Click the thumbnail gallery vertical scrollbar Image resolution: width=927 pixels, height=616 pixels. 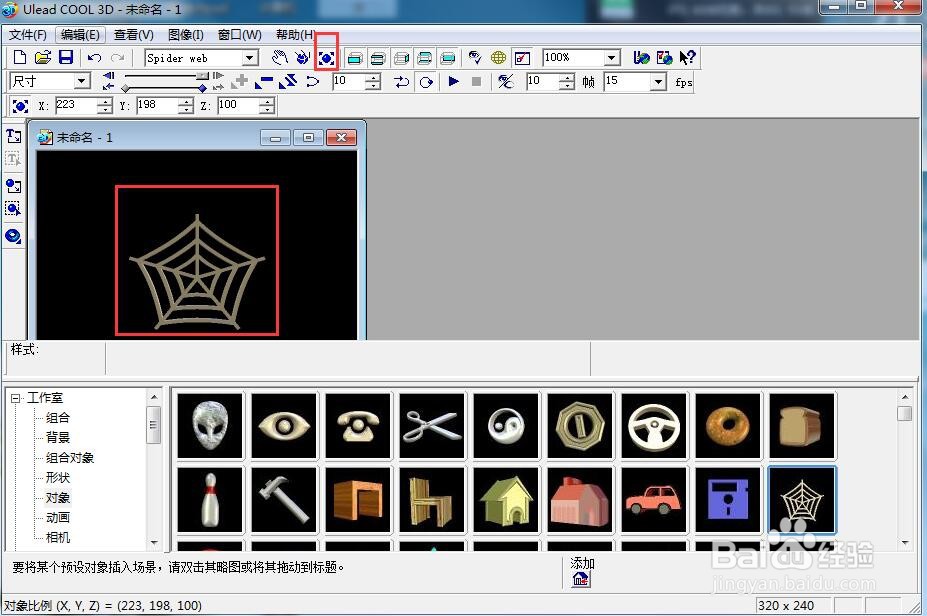click(x=905, y=468)
